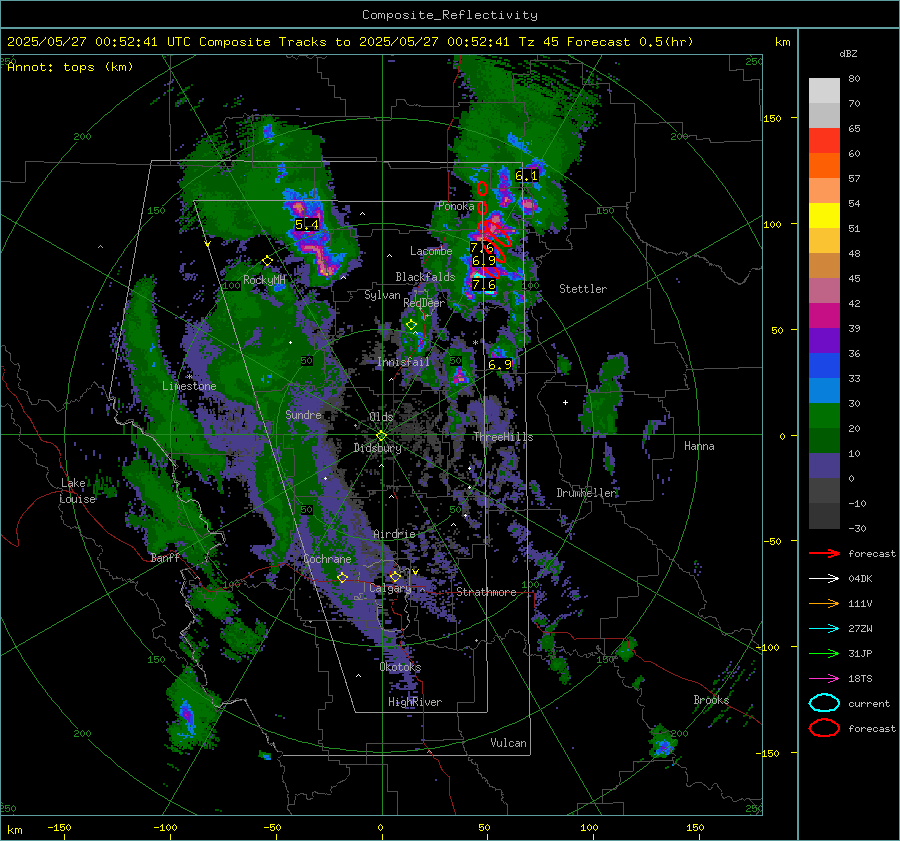This screenshot has height=841, width=900.
Task: Click the yellow diamond marker below RedDeer
Action: (411, 325)
